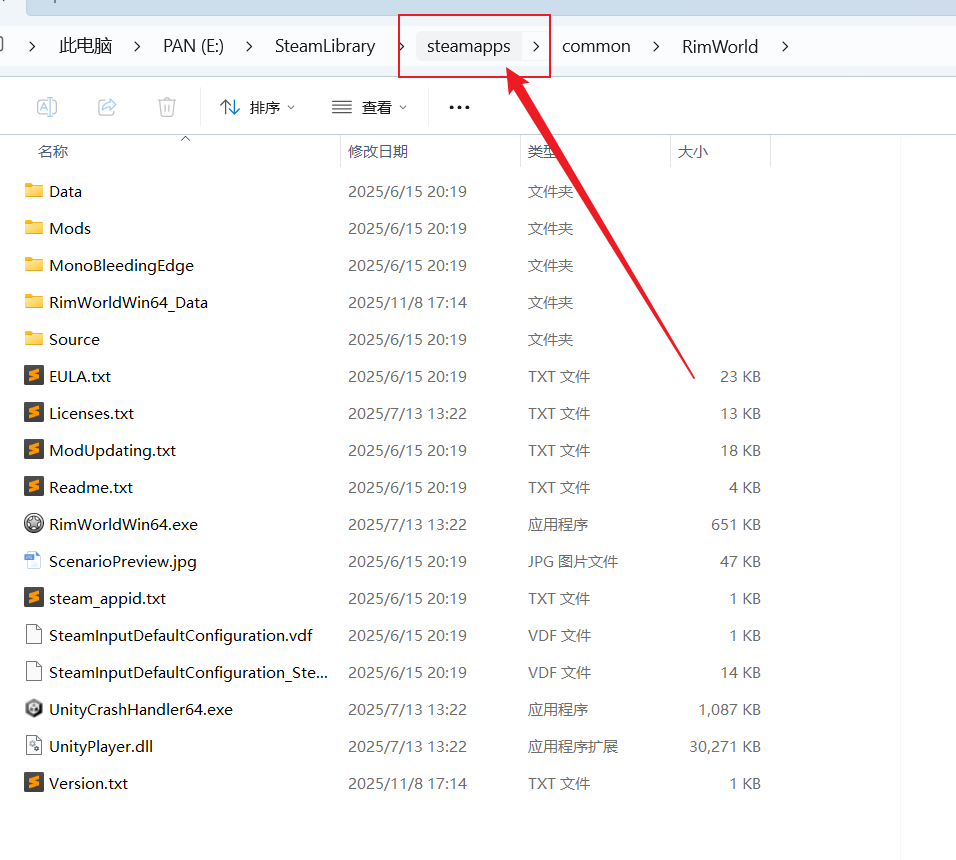Sort files by the 修改日期 column header

click(x=378, y=151)
